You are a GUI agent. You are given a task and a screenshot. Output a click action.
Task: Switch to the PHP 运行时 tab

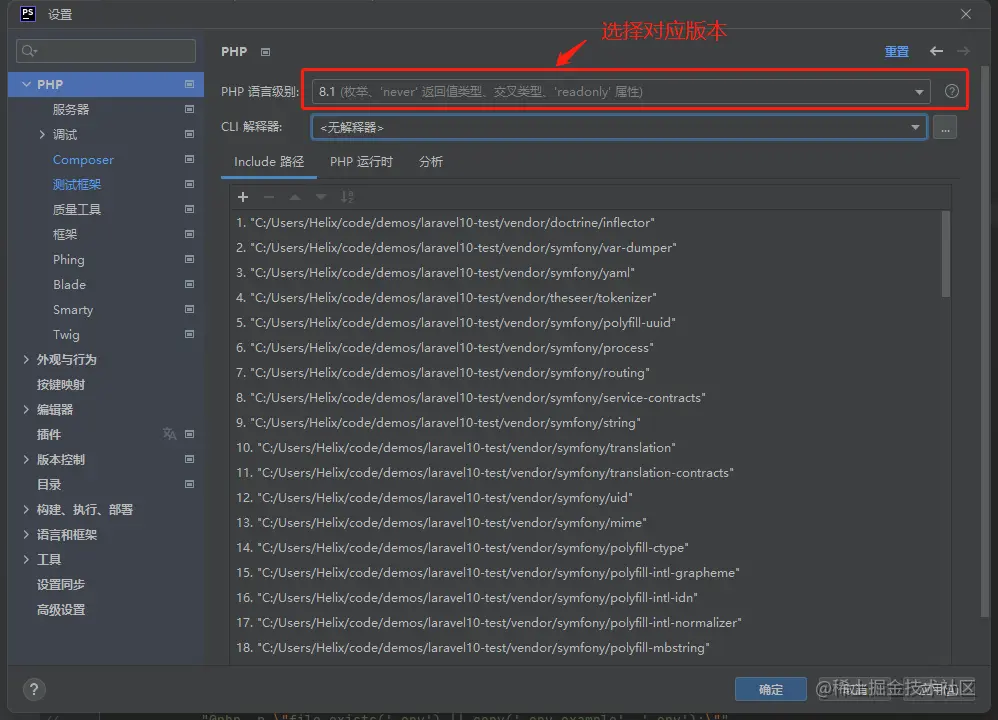coord(361,162)
